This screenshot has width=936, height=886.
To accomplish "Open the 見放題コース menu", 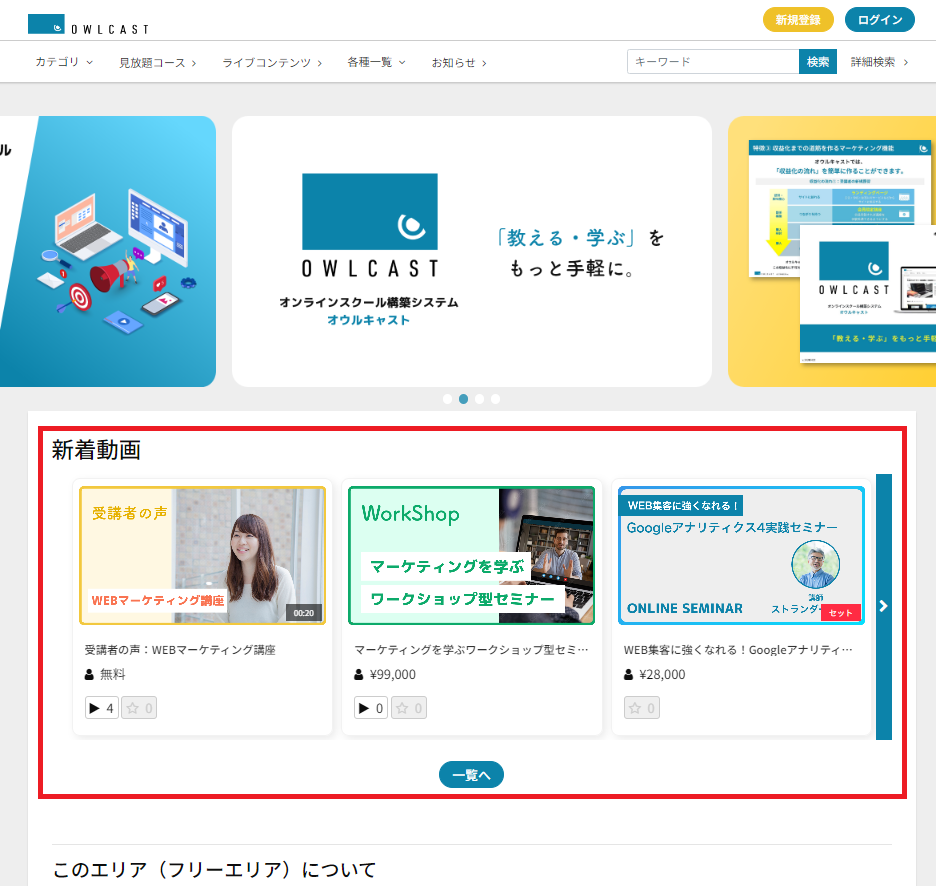I will click(158, 63).
